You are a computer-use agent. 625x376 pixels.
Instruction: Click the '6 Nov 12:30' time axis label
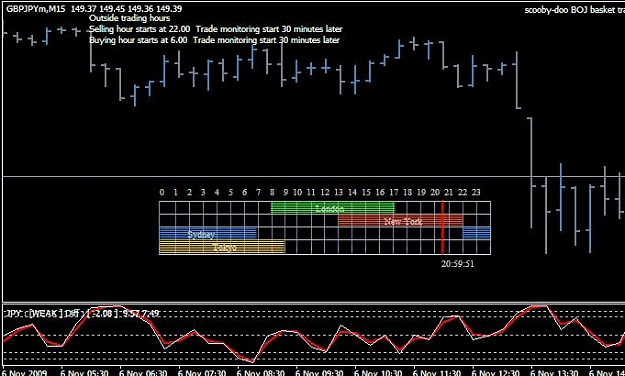coord(495,373)
